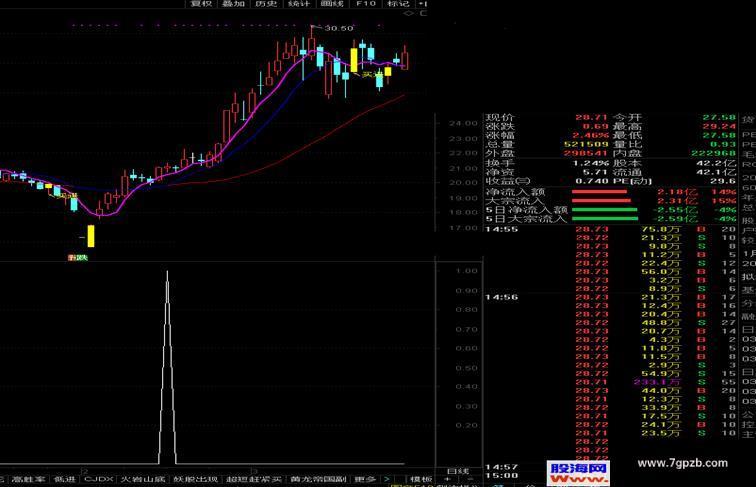Click the 叠加 toolbar button

(233, 3)
